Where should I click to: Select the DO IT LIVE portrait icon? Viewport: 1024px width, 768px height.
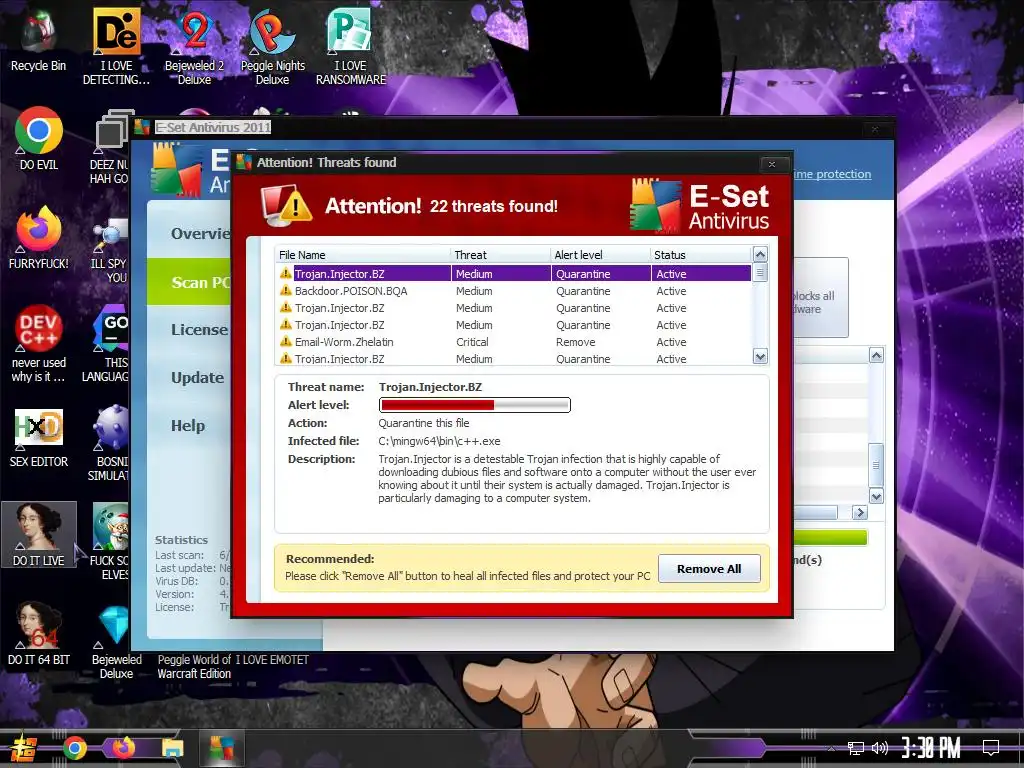click(39, 534)
